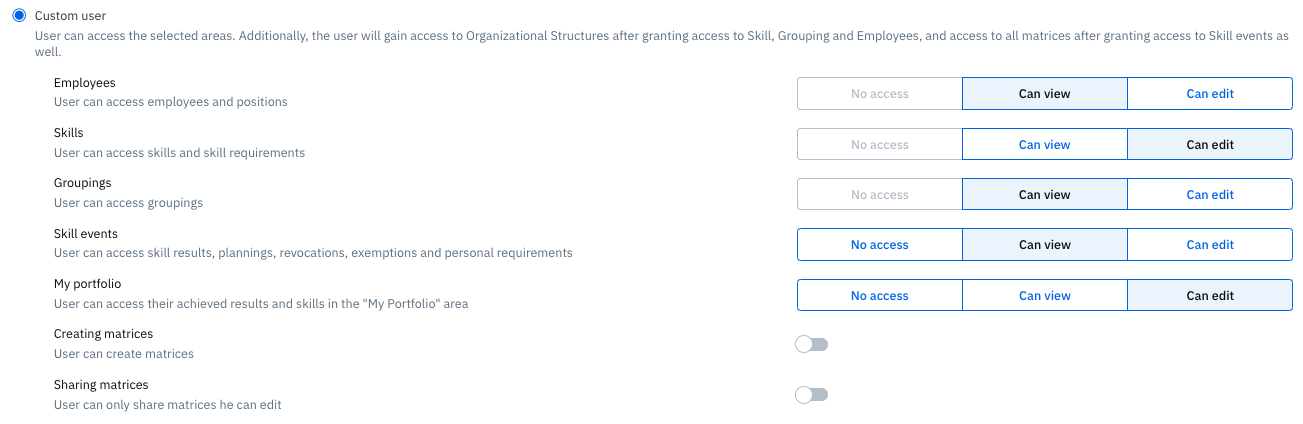Choose No access for Employees
1303x424 pixels.
[879, 94]
